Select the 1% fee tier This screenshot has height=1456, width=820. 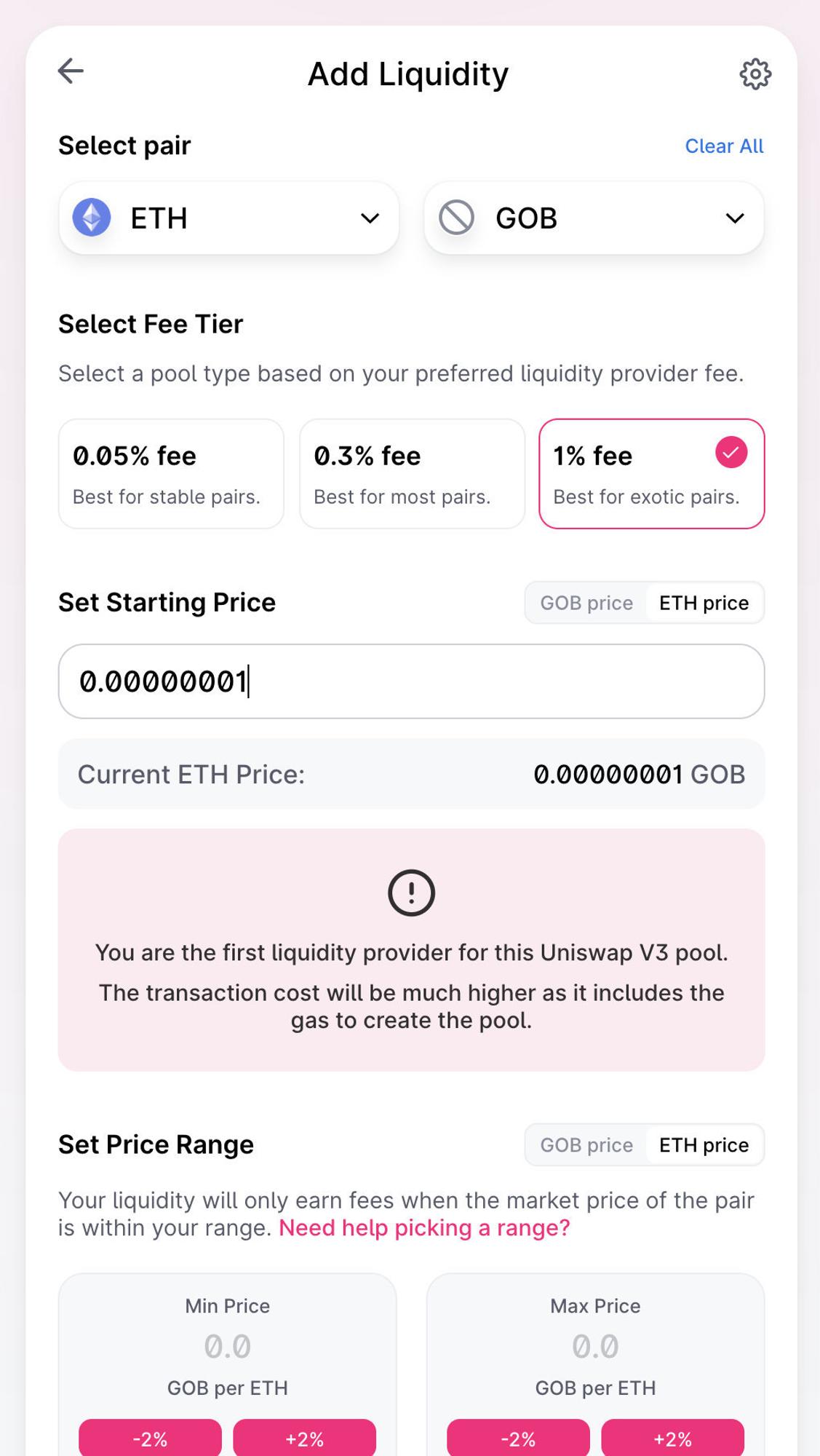(651, 473)
